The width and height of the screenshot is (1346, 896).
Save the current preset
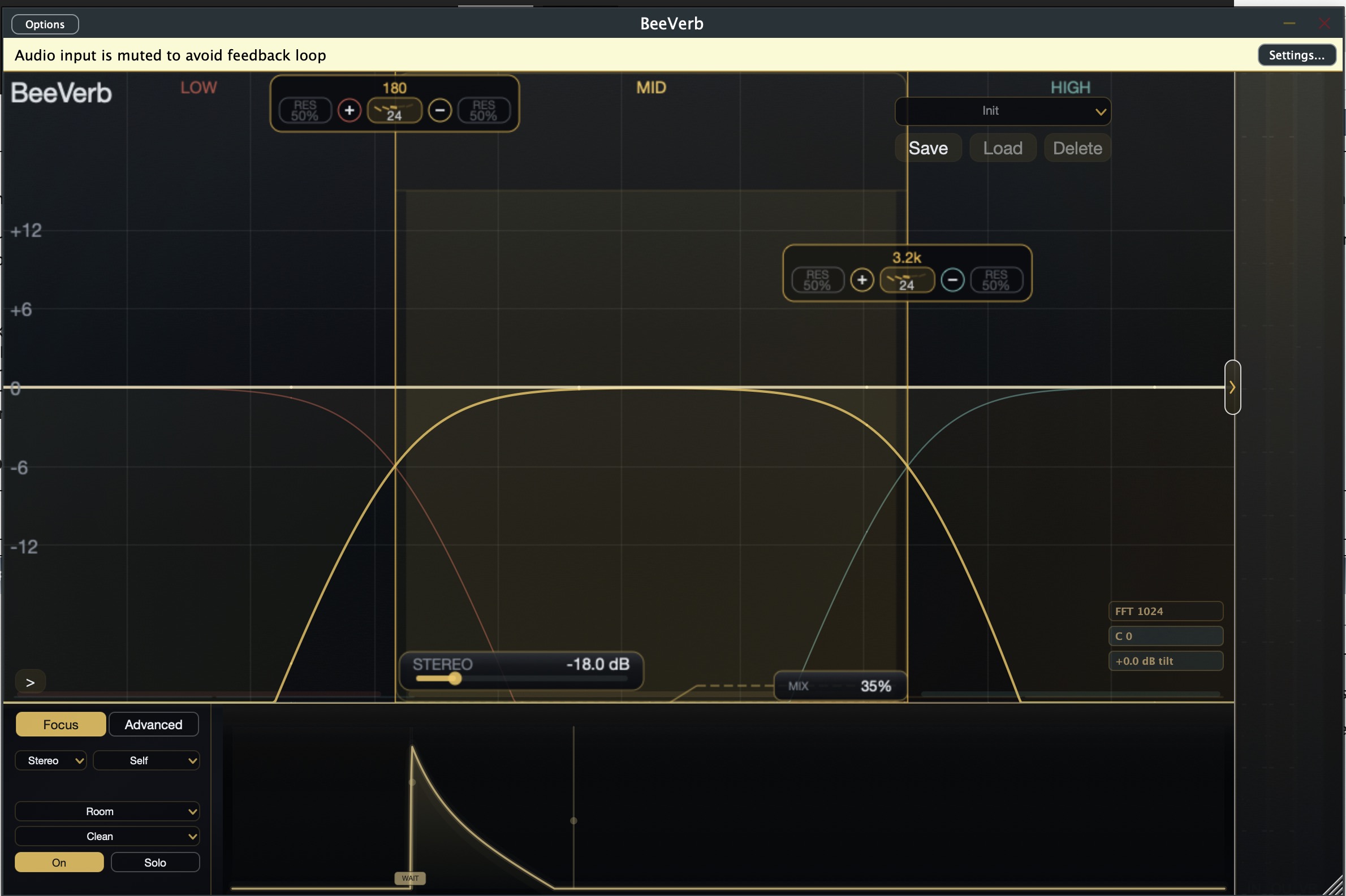pos(928,148)
